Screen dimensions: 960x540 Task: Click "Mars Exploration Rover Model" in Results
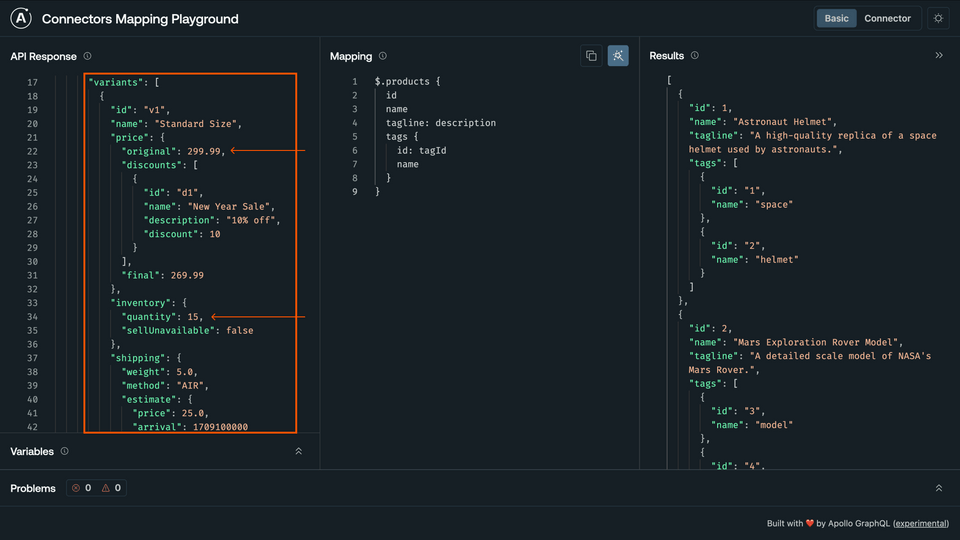click(816, 342)
